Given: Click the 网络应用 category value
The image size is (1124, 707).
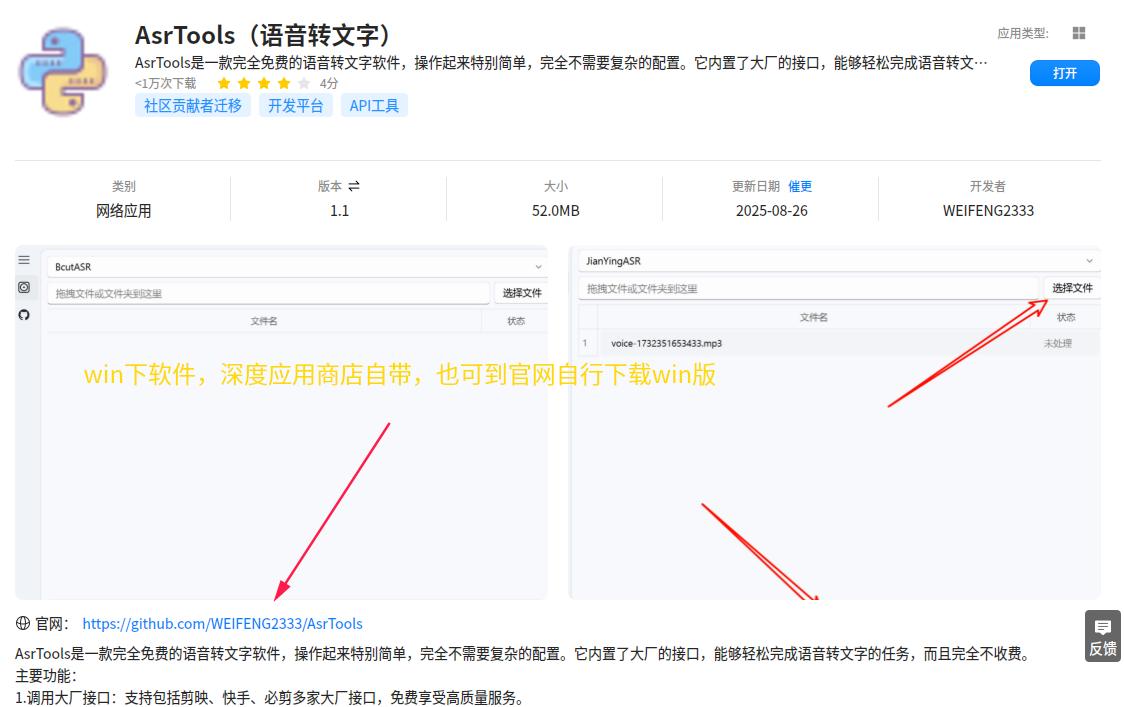Looking at the screenshot, I should coord(123,211).
